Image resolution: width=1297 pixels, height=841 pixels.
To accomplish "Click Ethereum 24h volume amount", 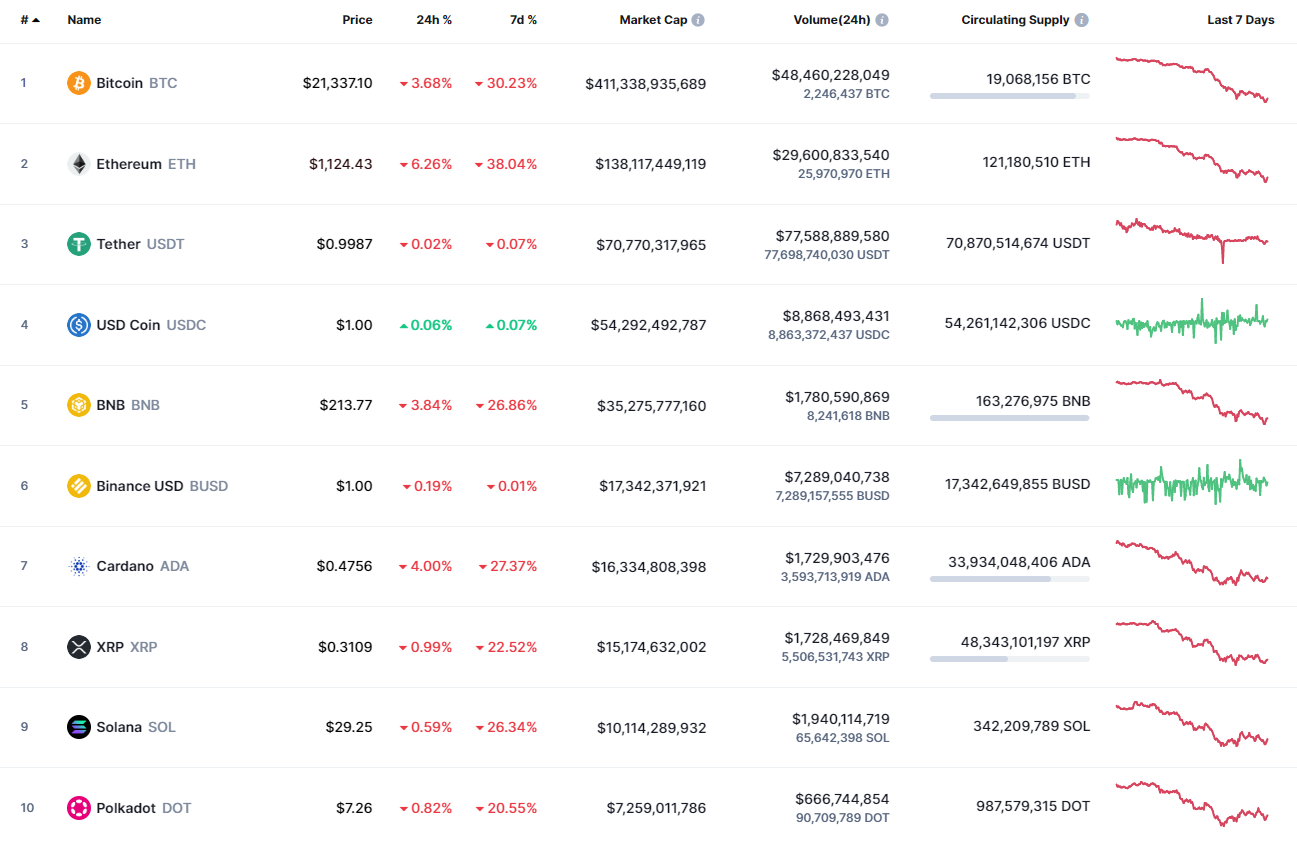I will [830, 155].
